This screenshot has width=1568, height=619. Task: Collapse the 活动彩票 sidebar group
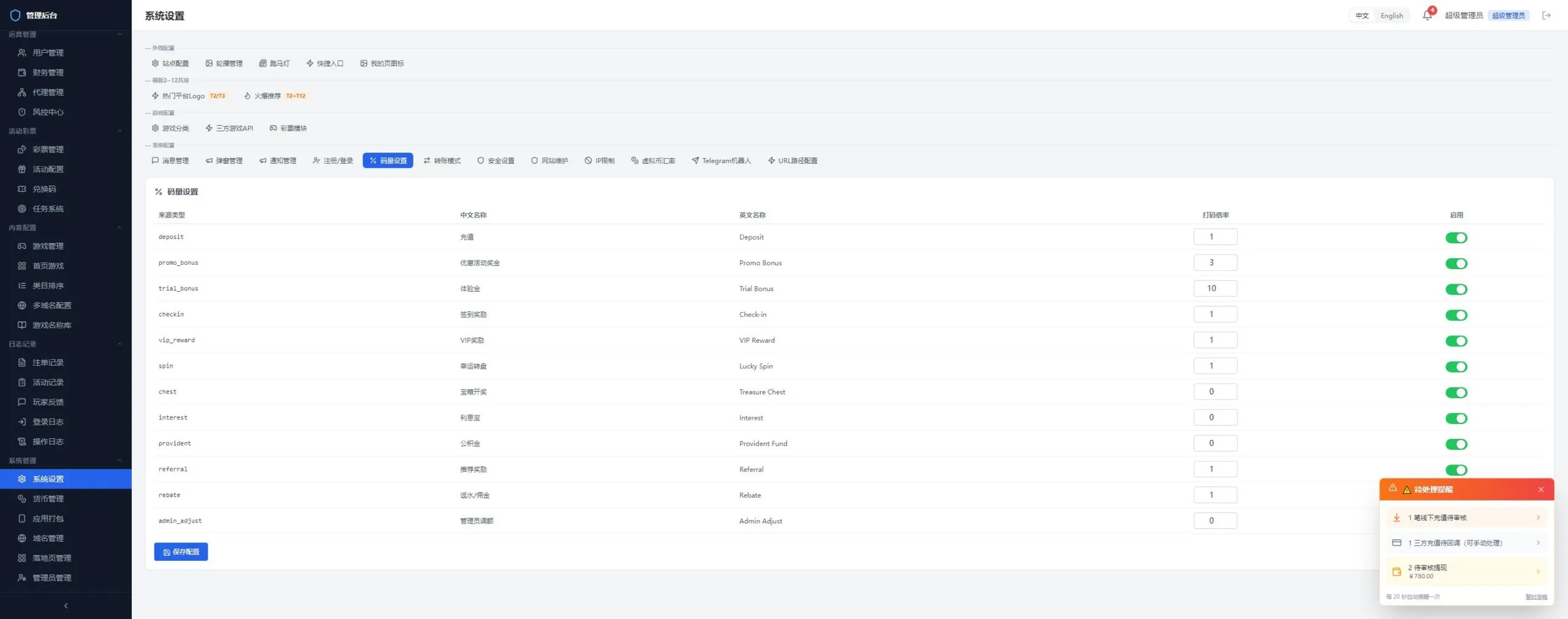(66, 131)
